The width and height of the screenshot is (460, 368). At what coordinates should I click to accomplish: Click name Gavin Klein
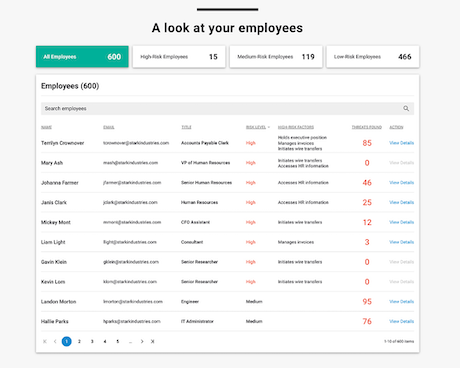point(54,262)
